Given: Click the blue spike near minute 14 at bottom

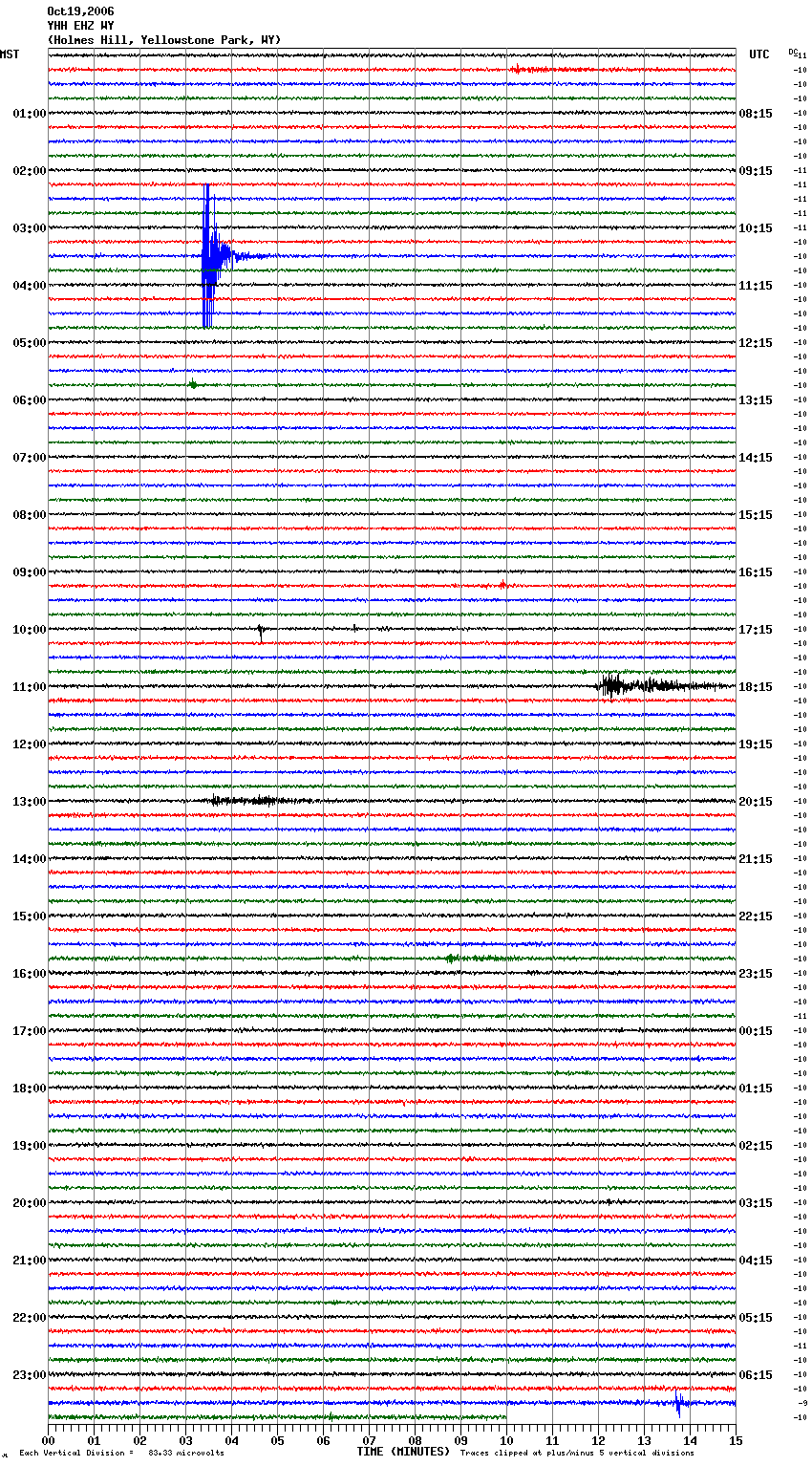Looking at the screenshot, I should [x=678, y=1403].
